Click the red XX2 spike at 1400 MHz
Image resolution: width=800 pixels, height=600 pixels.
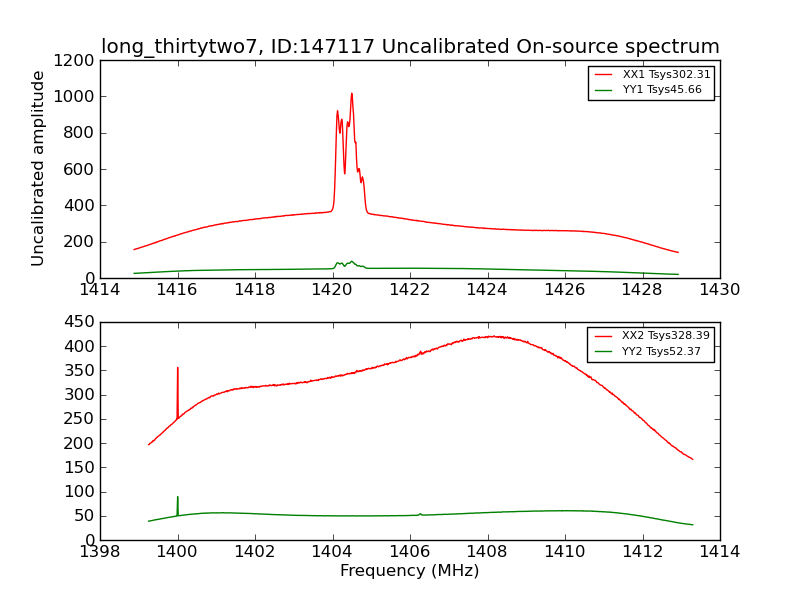178,392
